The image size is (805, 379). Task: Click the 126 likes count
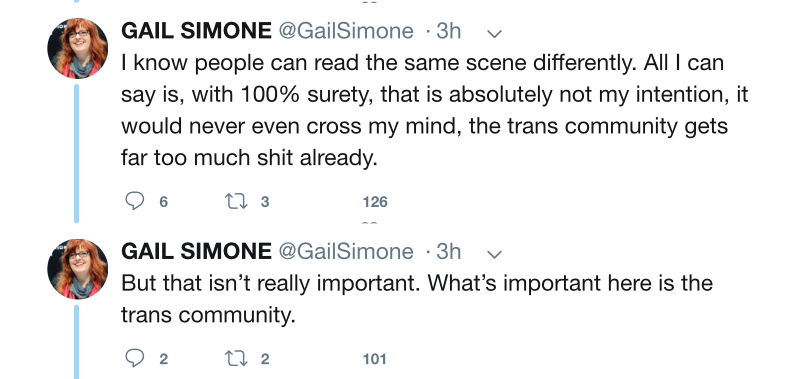[x=375, y=202]
